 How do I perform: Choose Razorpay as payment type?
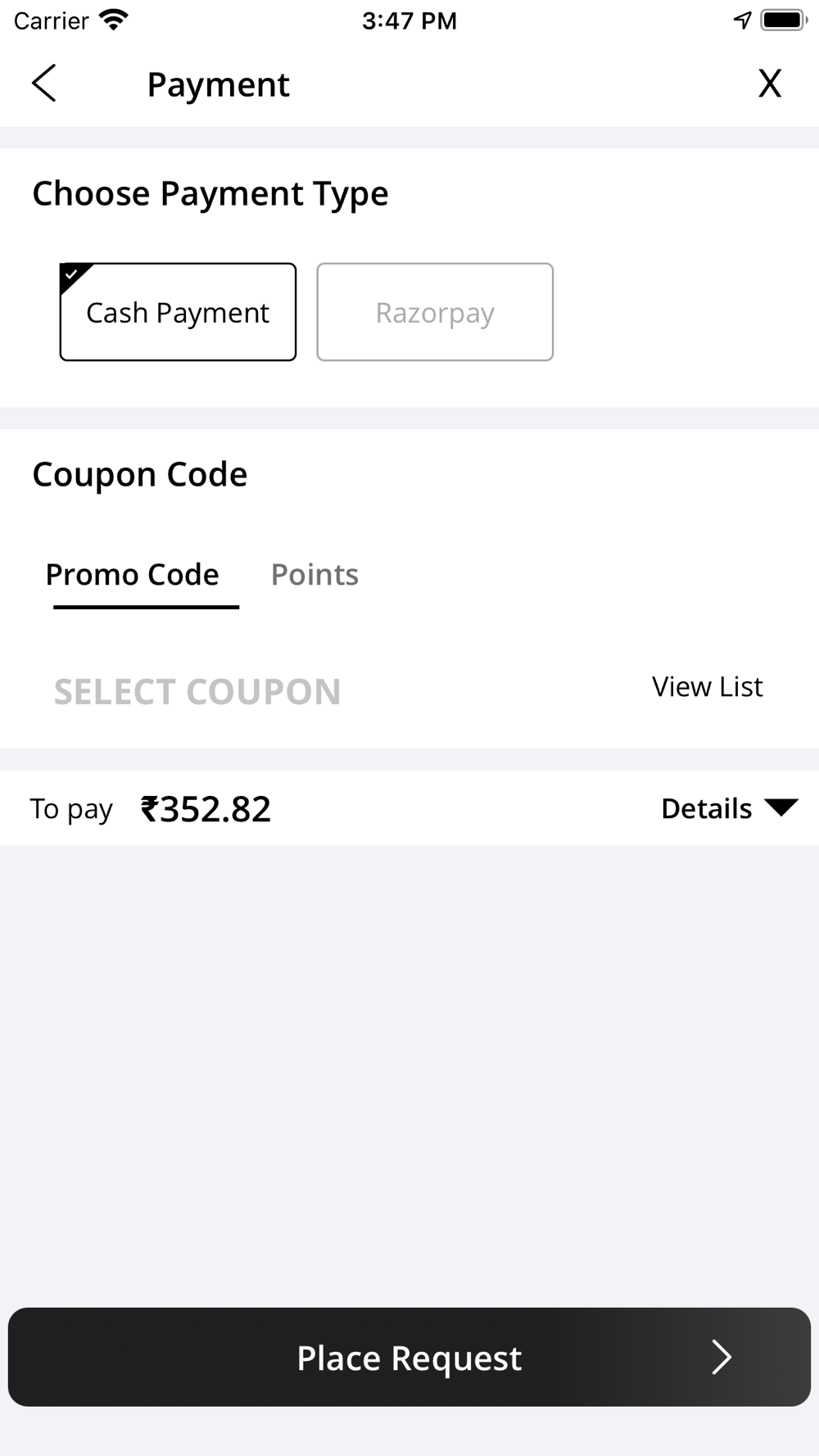click(435, 312)
